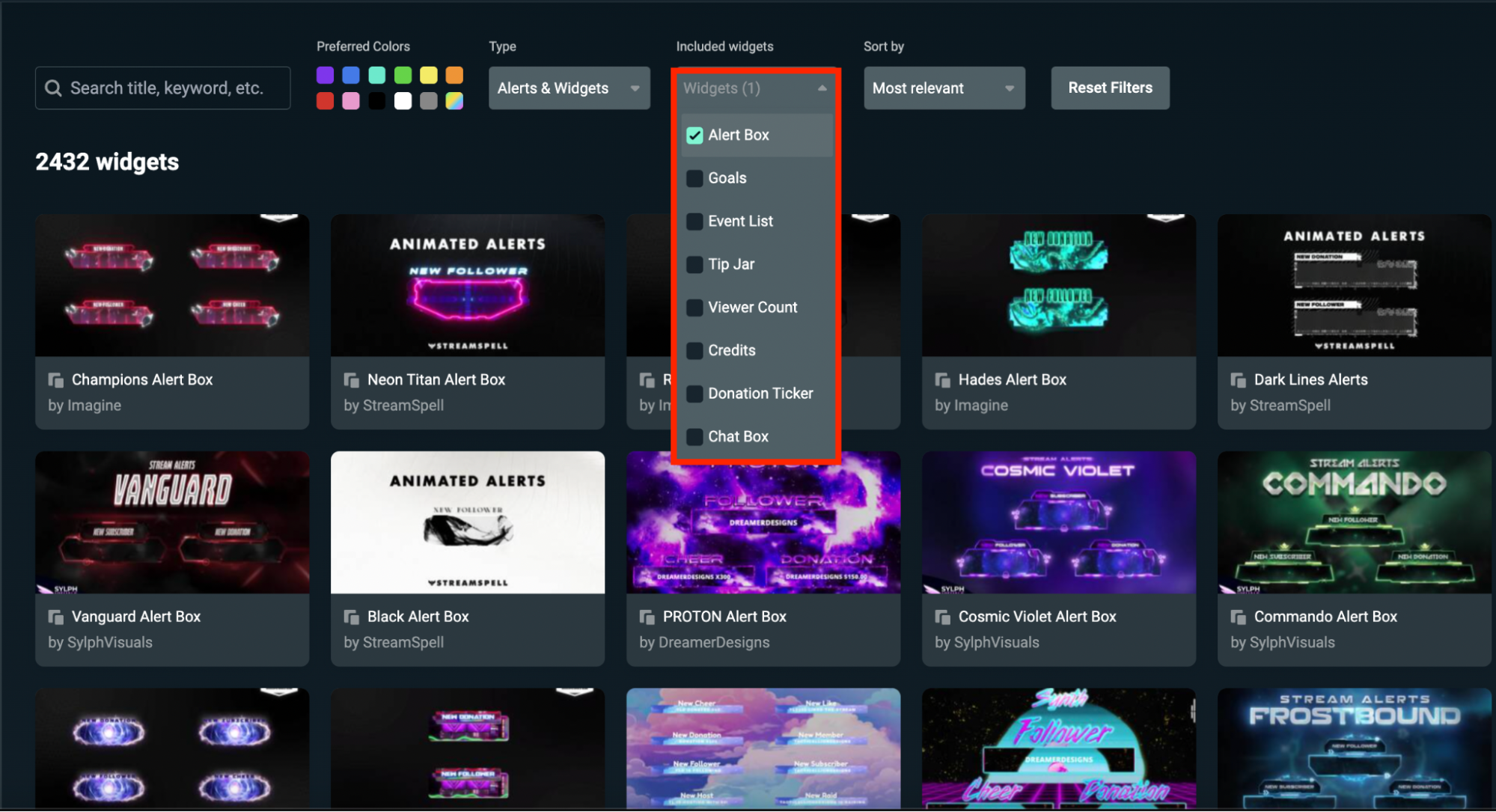Collapse the Widgets included widgets dropdown
Image resolution: width=1496 pixels, height=812 pixels.
[822, 88]
